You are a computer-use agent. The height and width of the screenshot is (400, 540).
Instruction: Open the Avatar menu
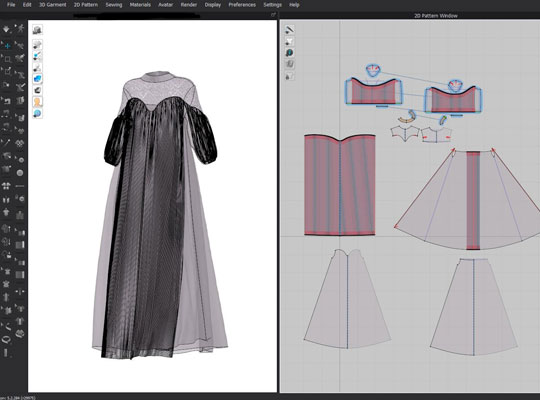tap(165, 5)
